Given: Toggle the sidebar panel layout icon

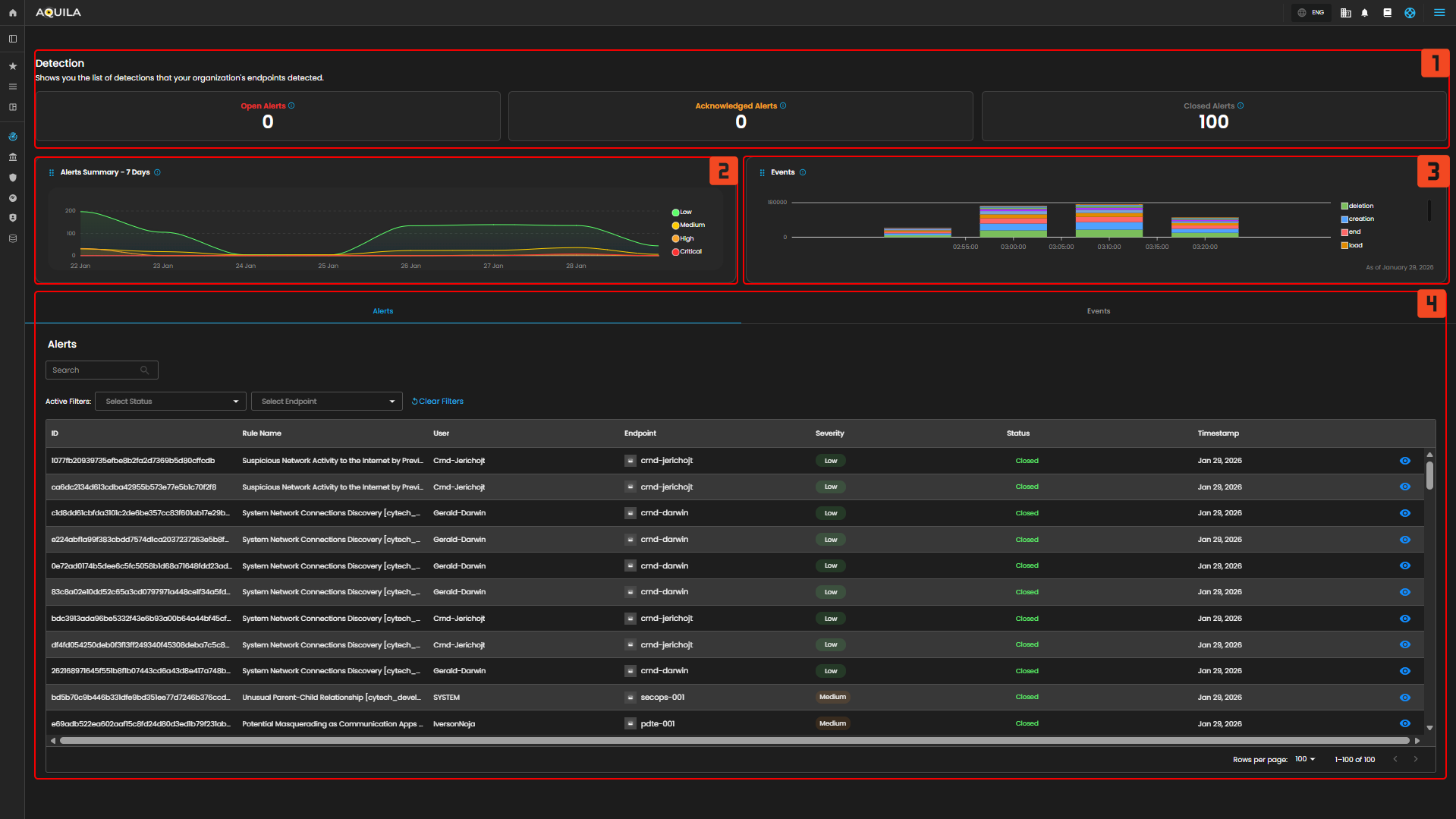Looking at the screenshot, I should (12, 39).
